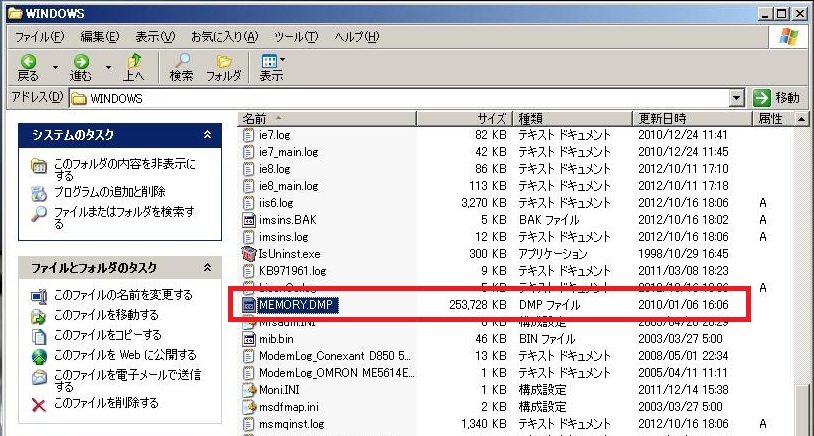
Task: Expand the address bar dropdown
Action: click(x=737, y=98)
